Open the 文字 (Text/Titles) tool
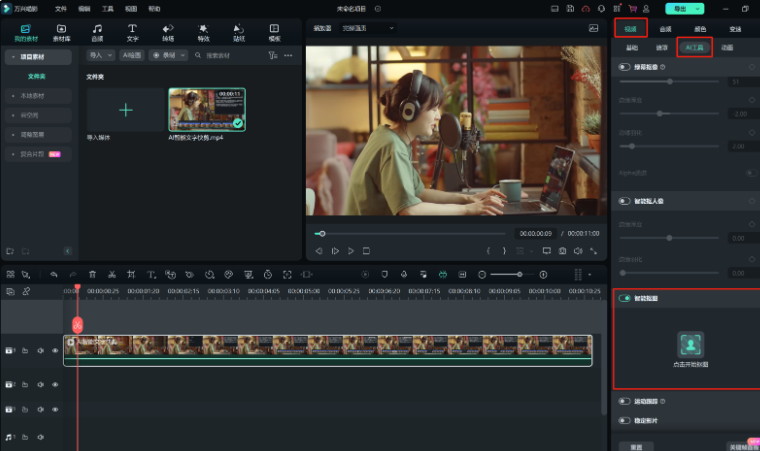This screenshot has height=451, width=760. (x=132, y=32)
